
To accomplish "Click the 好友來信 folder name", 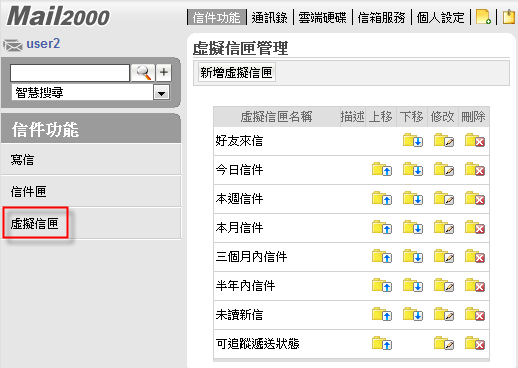I will tap(239, 141).
